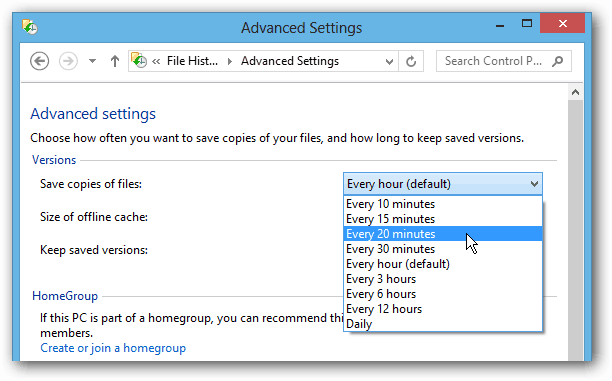This screenshot has width=612, height=381.
Task: Click the Forward navigation arrow
Action: point(68,61)
